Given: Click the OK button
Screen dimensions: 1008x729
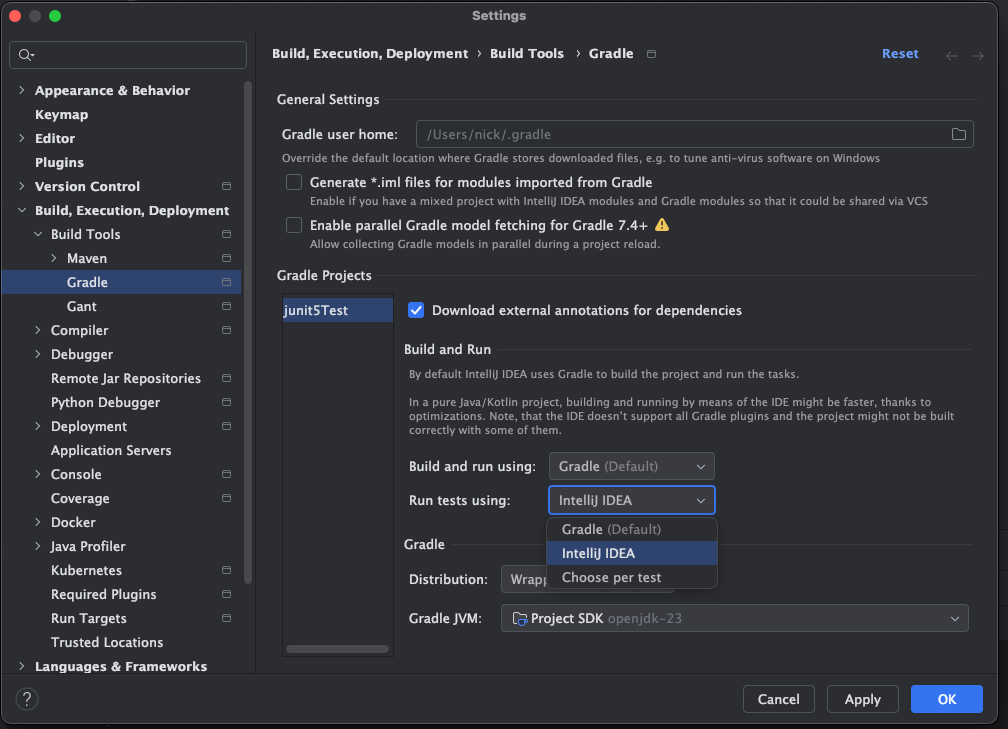Looking at the screenshot, I should (x=946, y=699).
